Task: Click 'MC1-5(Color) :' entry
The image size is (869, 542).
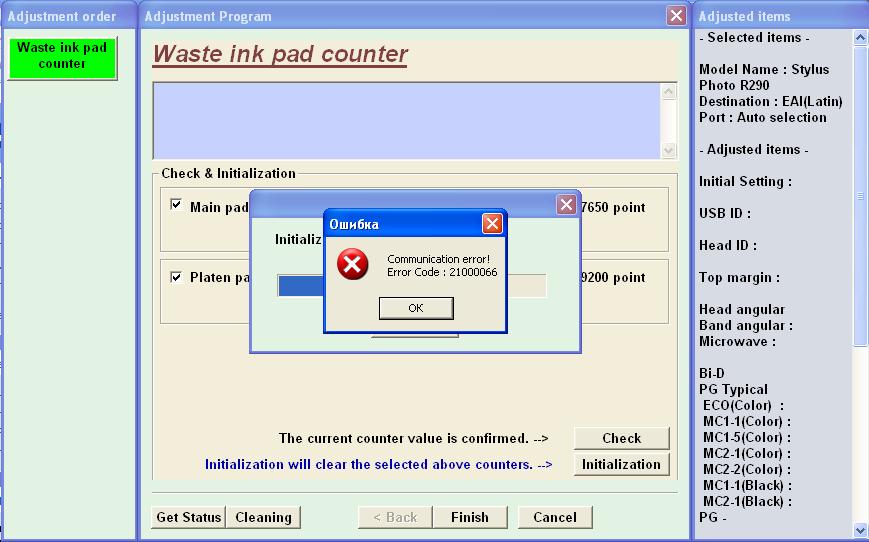Action: pos(747,438)
